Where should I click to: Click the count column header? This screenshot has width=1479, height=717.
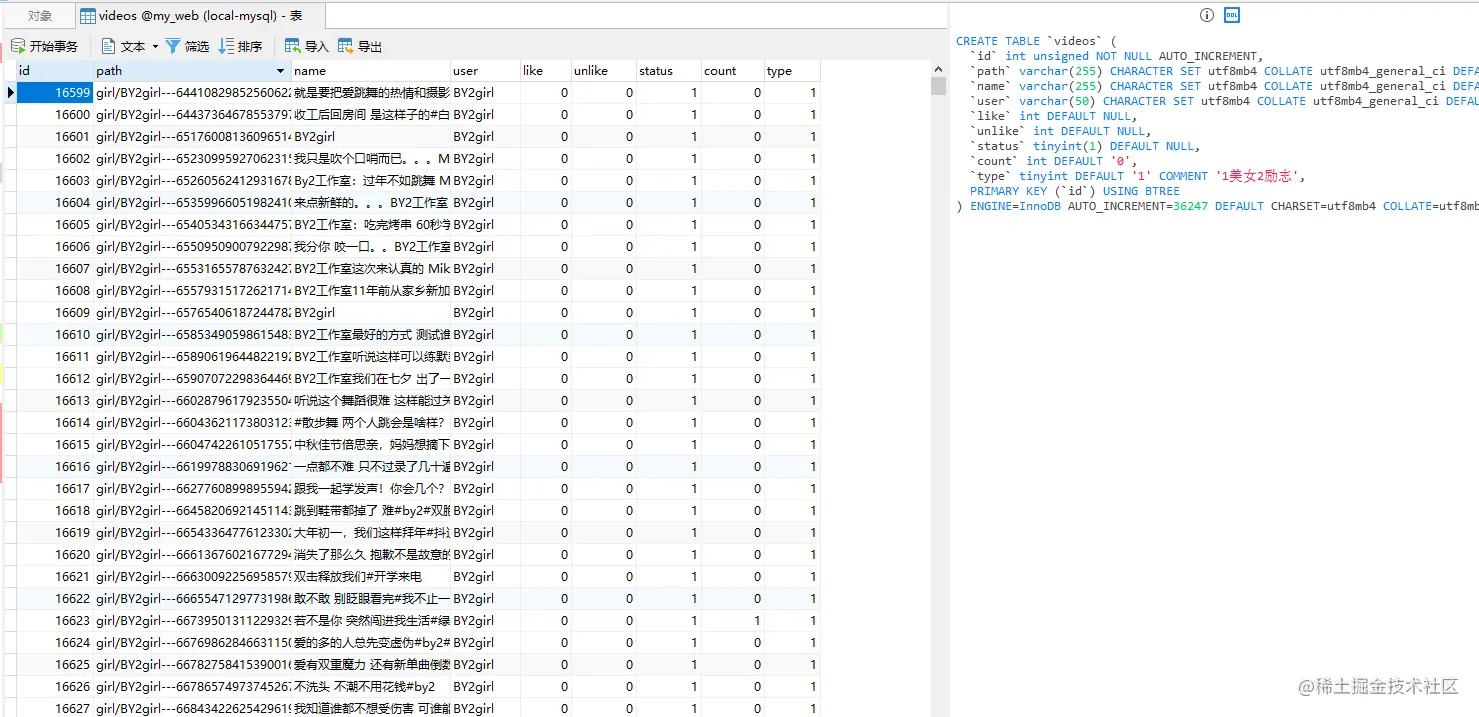tap(732, 71)
